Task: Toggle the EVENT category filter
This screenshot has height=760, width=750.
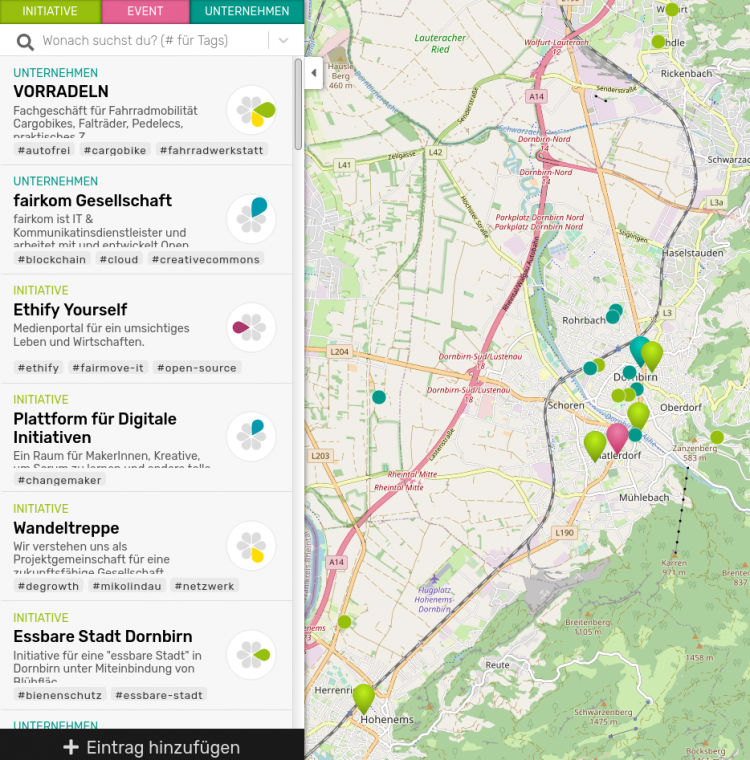Action: (145, 12)
